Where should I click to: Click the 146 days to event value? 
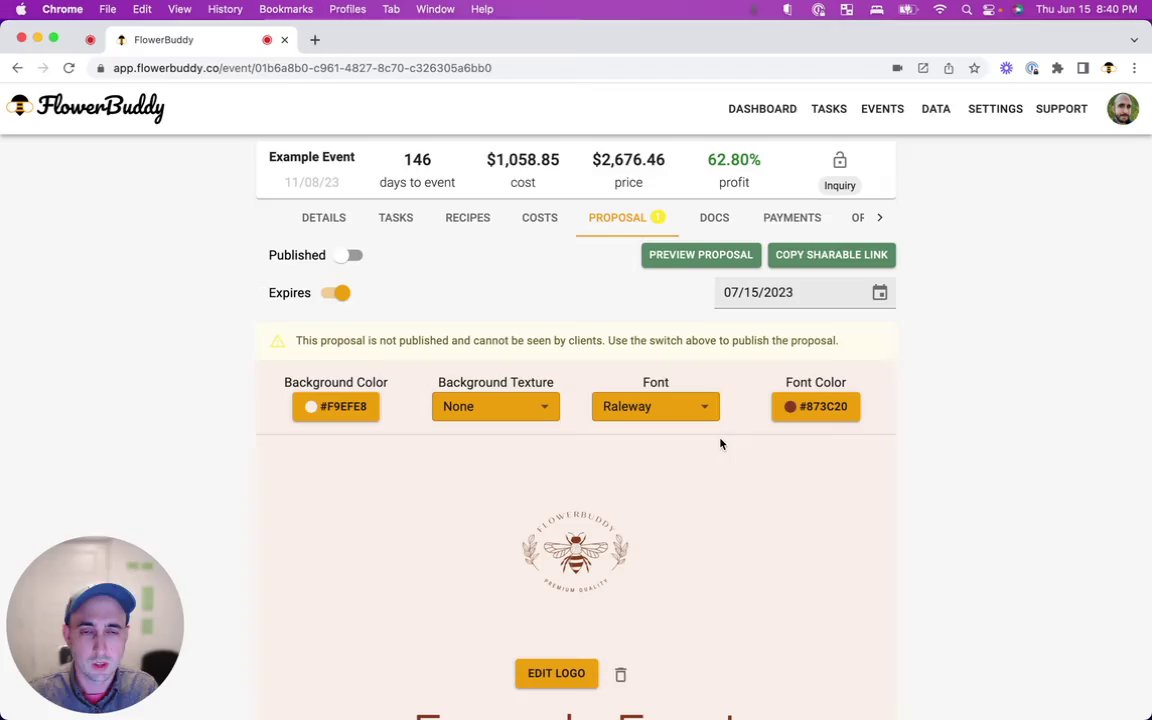click(x=417, y=159)
